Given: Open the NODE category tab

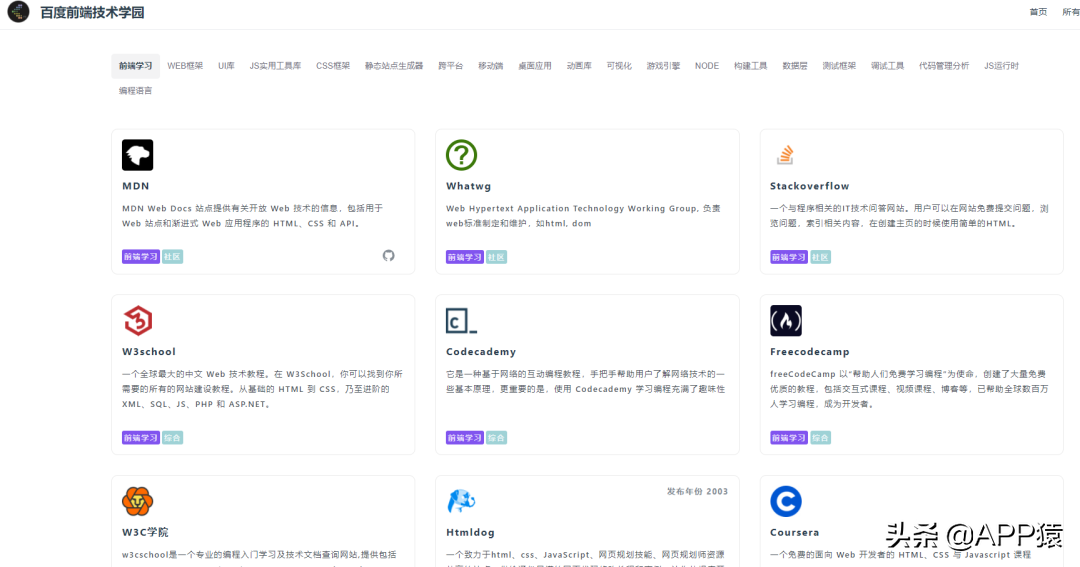Looking at the screenshot, I should (707, 66).
